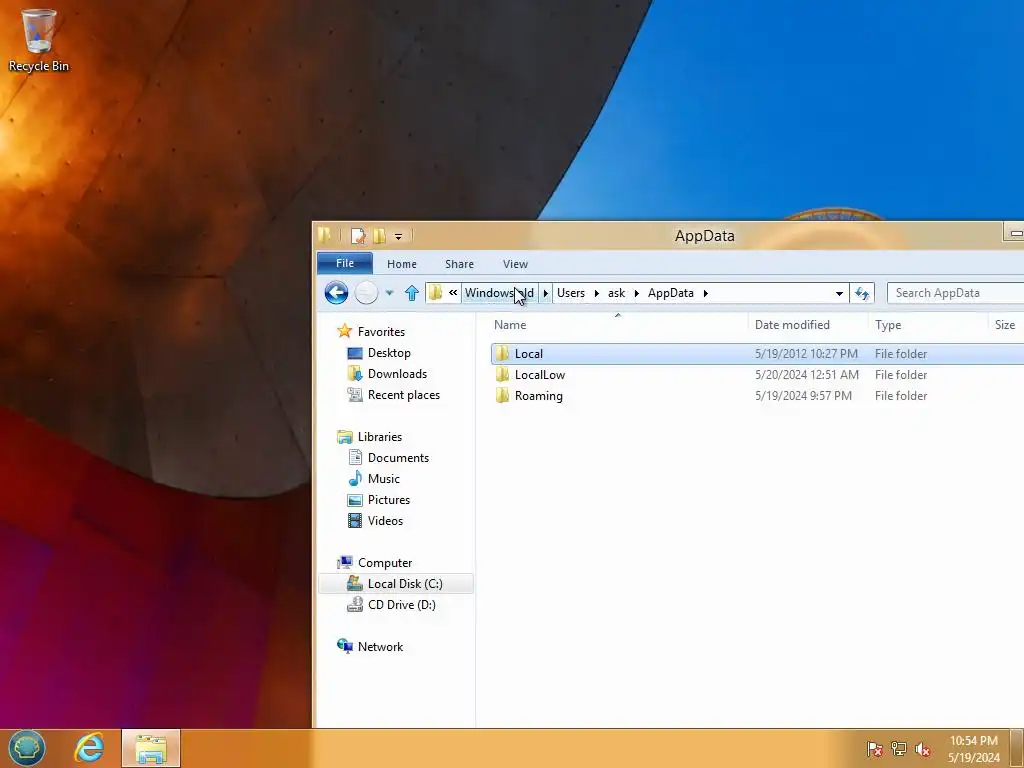This screenshot has width=1024, height=768.
Task: Open the address bar history dropdown
Action: click(x=839, y=293)
